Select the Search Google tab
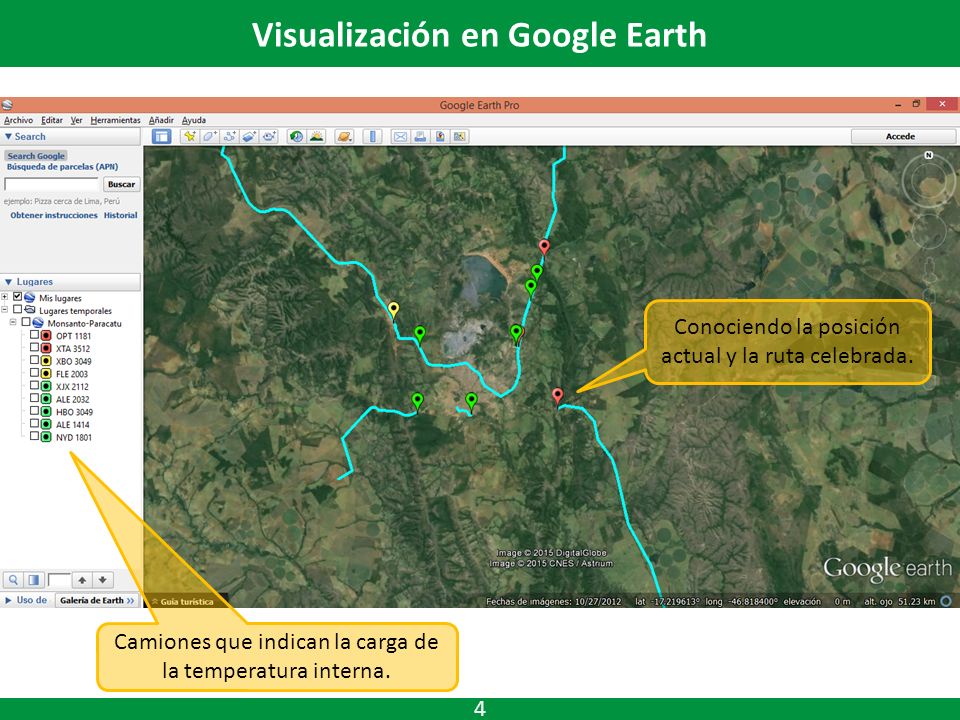 [36, 156]
